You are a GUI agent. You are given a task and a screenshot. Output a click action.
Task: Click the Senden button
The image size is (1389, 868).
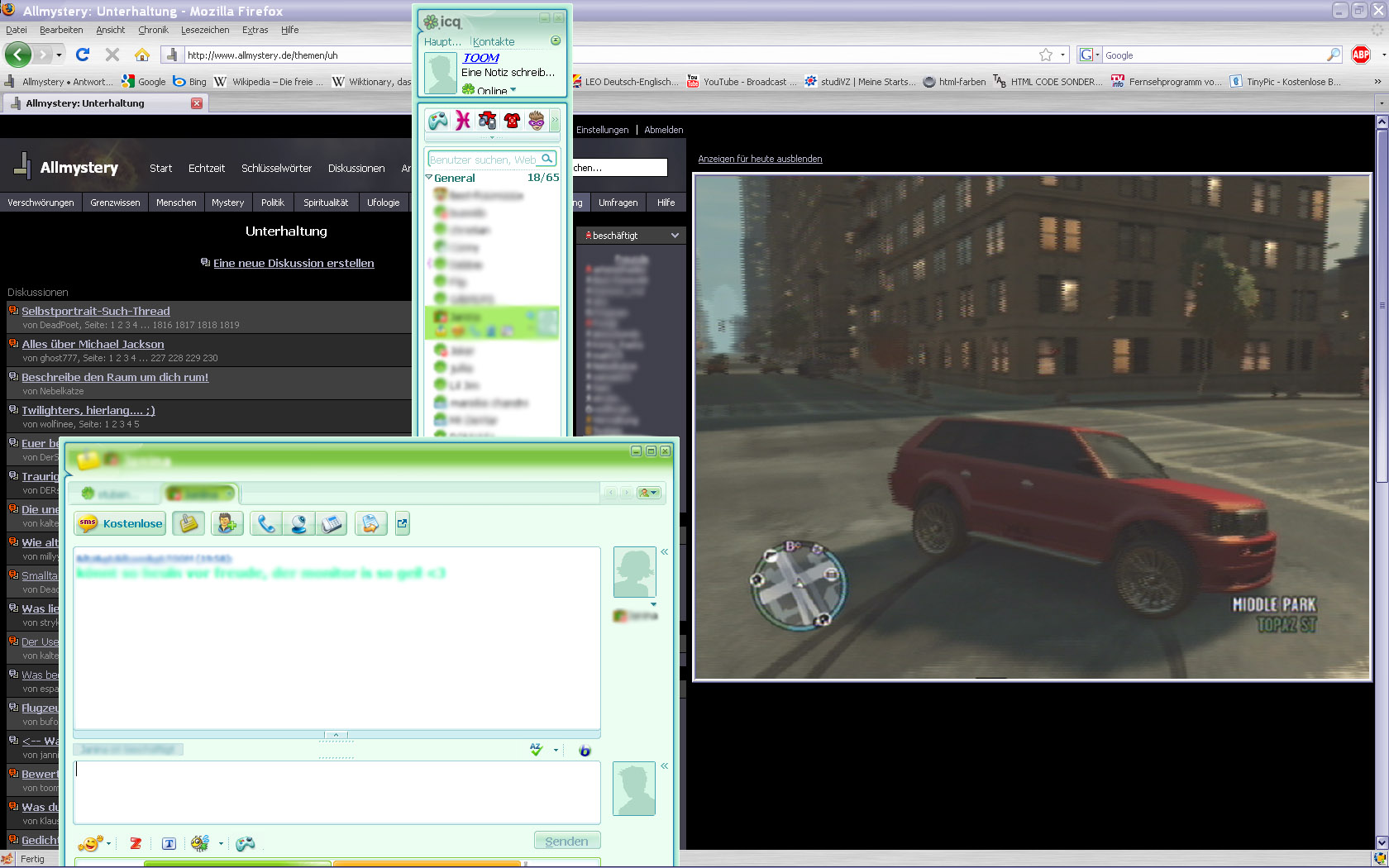tap(566, 841)
